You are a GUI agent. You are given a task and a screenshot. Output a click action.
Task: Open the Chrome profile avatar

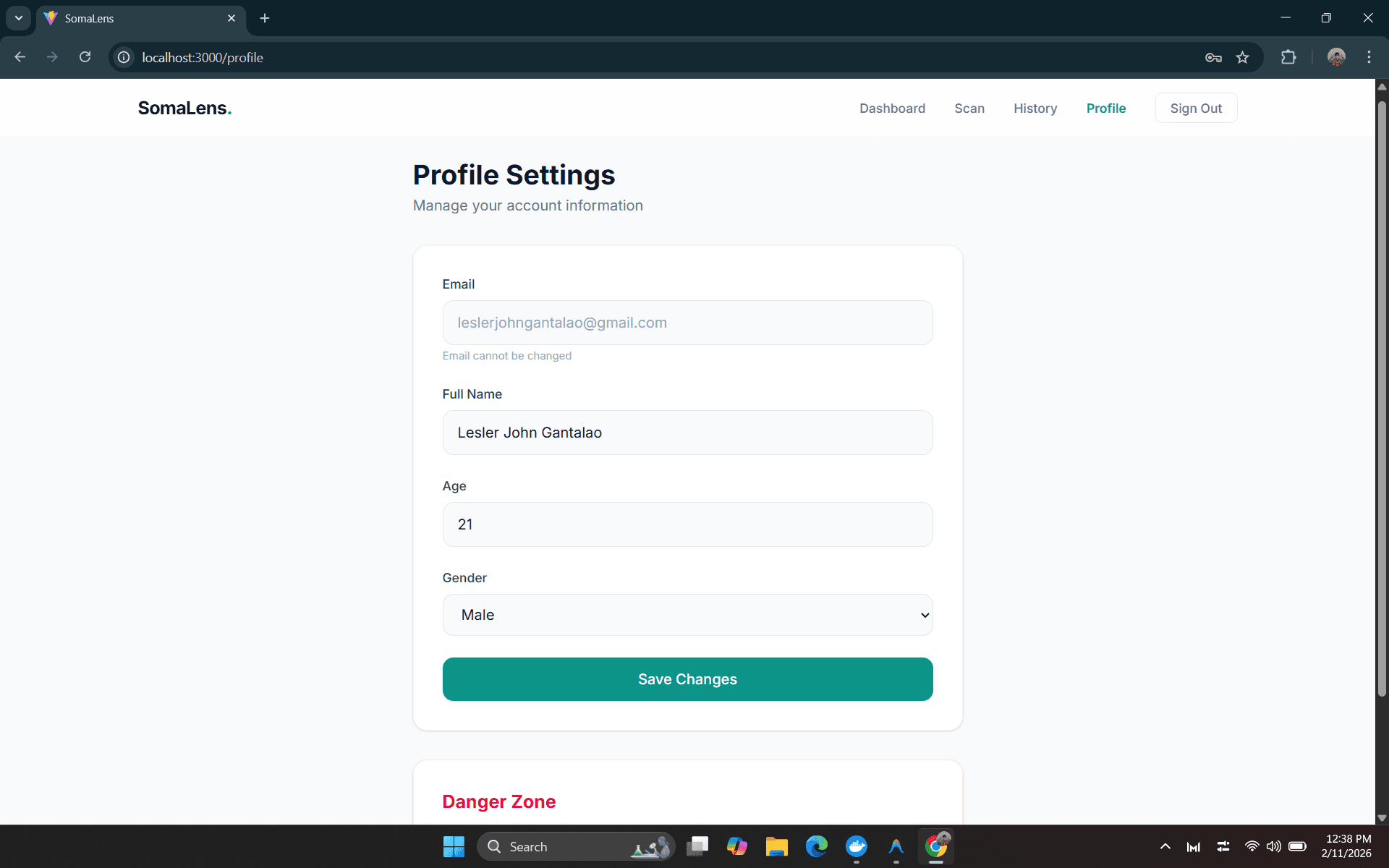tap(1336, 57)
